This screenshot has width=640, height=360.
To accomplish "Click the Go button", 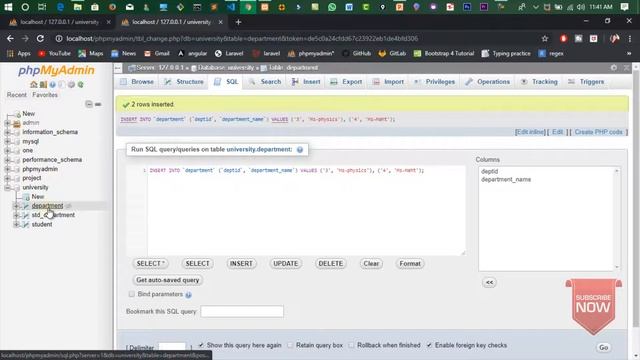I will tap(603, 347).
